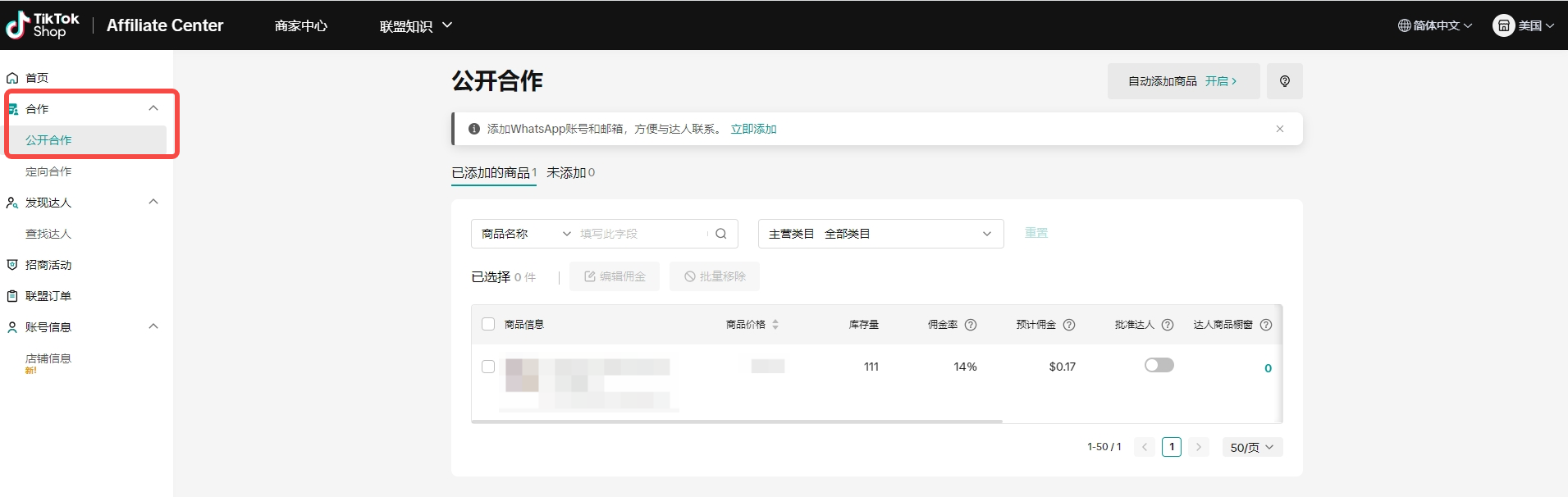Click the help icon beside 预计佣金
Viewport: 1568px width, 497px height.
1069,325
